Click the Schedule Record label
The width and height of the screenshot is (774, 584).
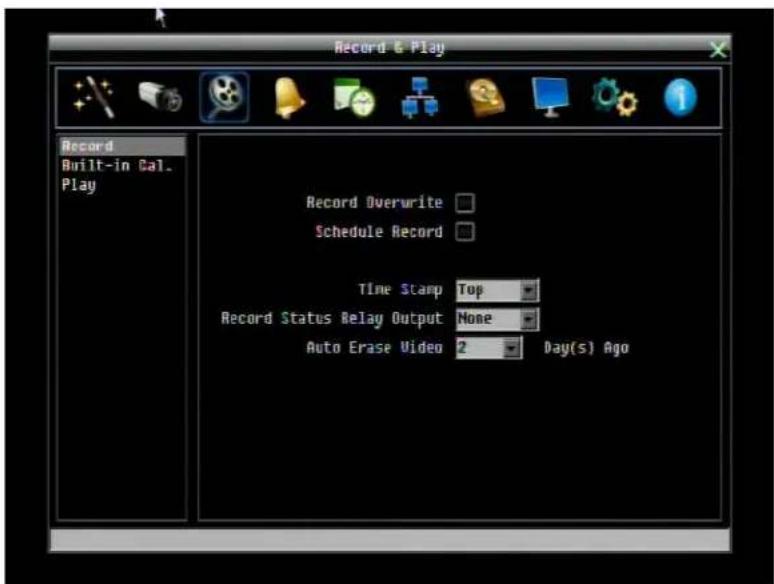point(379,232)
